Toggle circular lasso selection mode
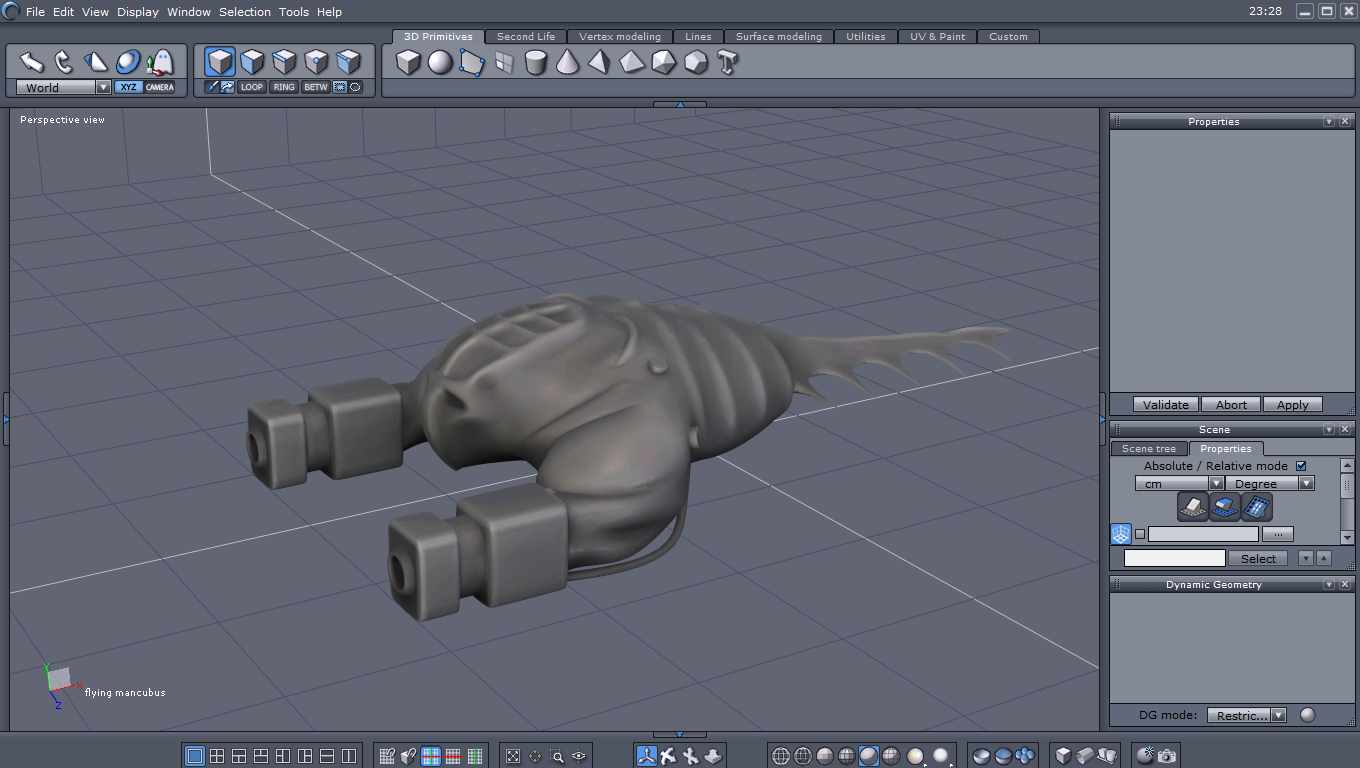 click(x=354, y=87)
